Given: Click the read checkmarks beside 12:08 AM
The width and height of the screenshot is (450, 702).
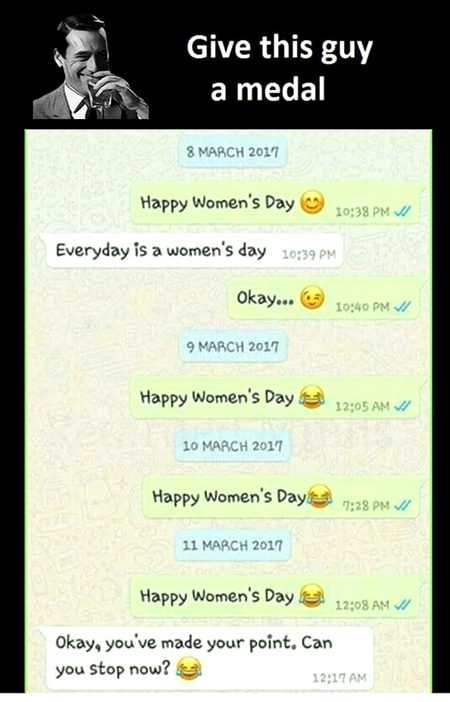Looking at the screenshot, I should 402,605.
